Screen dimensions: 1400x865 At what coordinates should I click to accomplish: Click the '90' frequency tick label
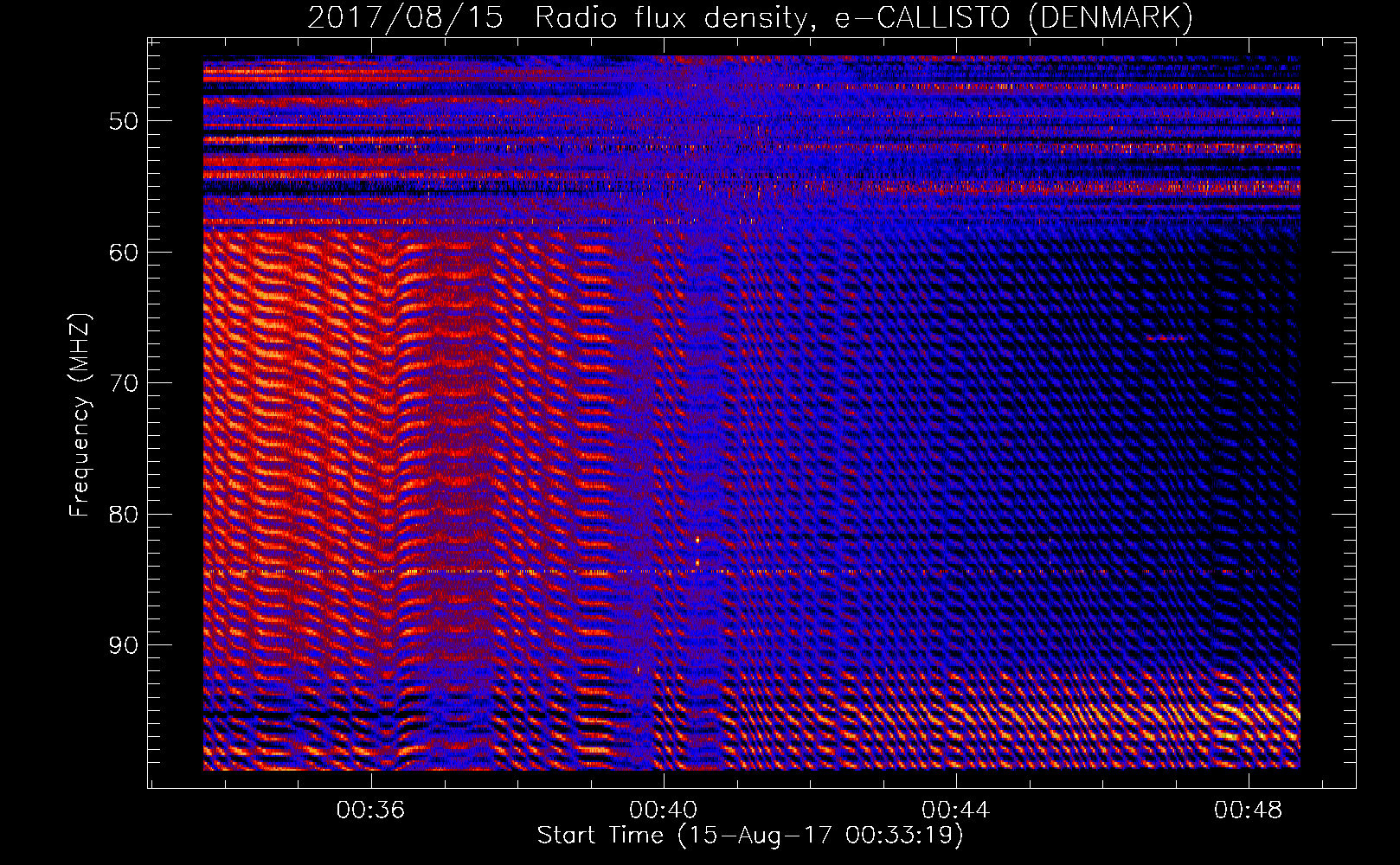[x=124, y=645]
